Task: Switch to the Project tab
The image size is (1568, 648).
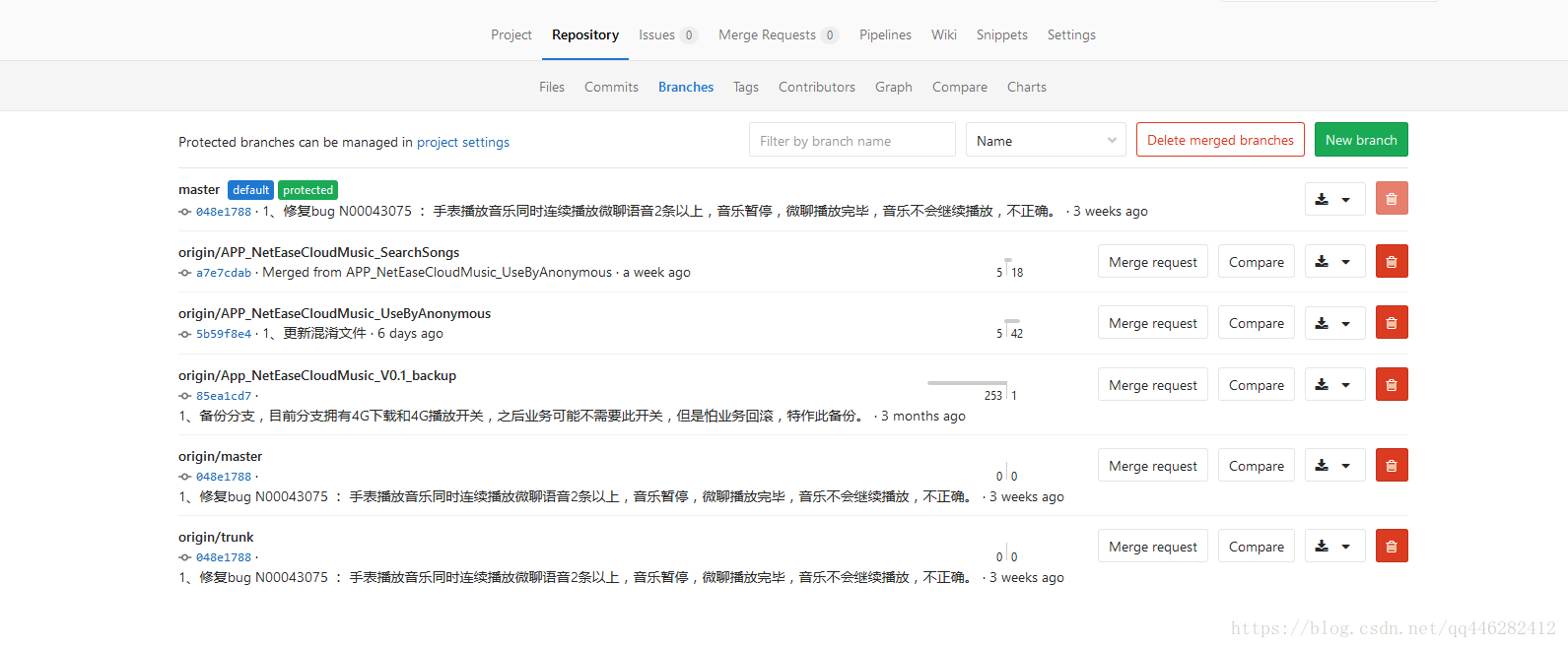Action: point(511,34)
